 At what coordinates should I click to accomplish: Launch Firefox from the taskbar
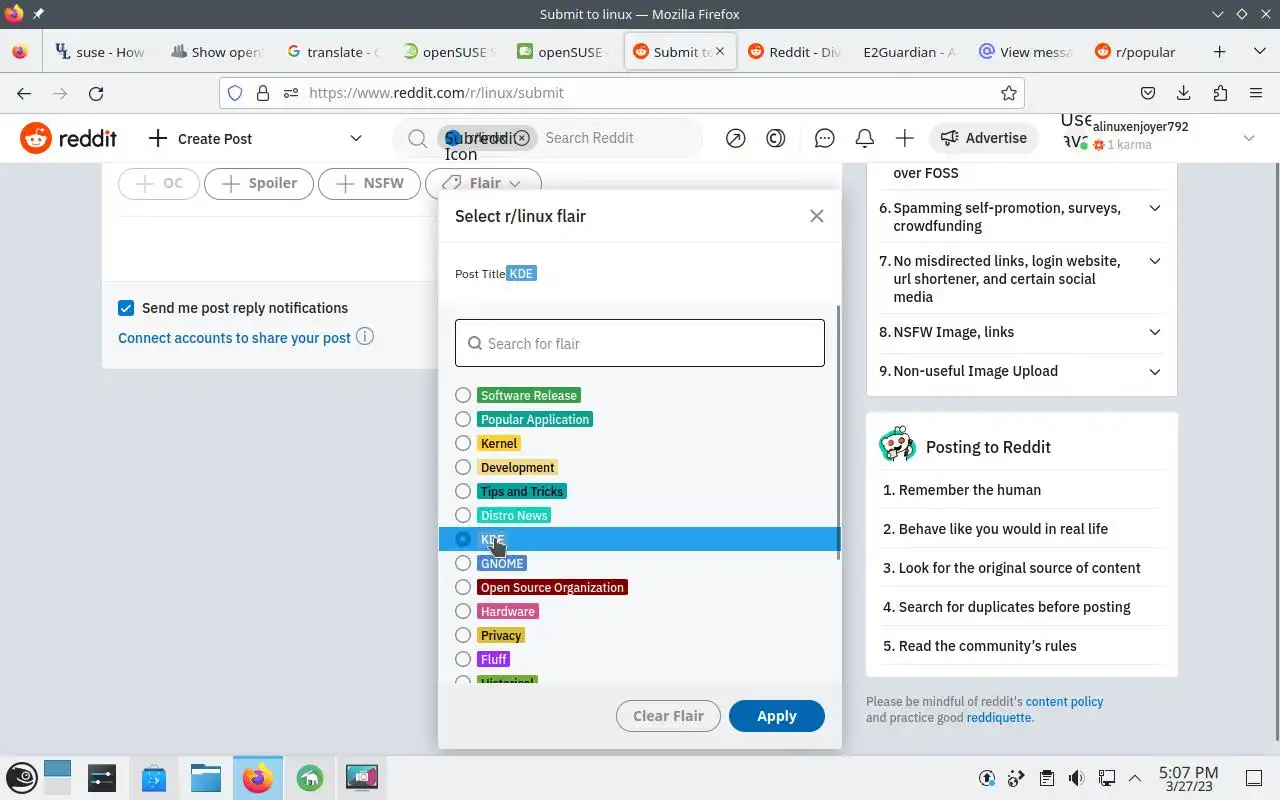click(x=257, y=778)
